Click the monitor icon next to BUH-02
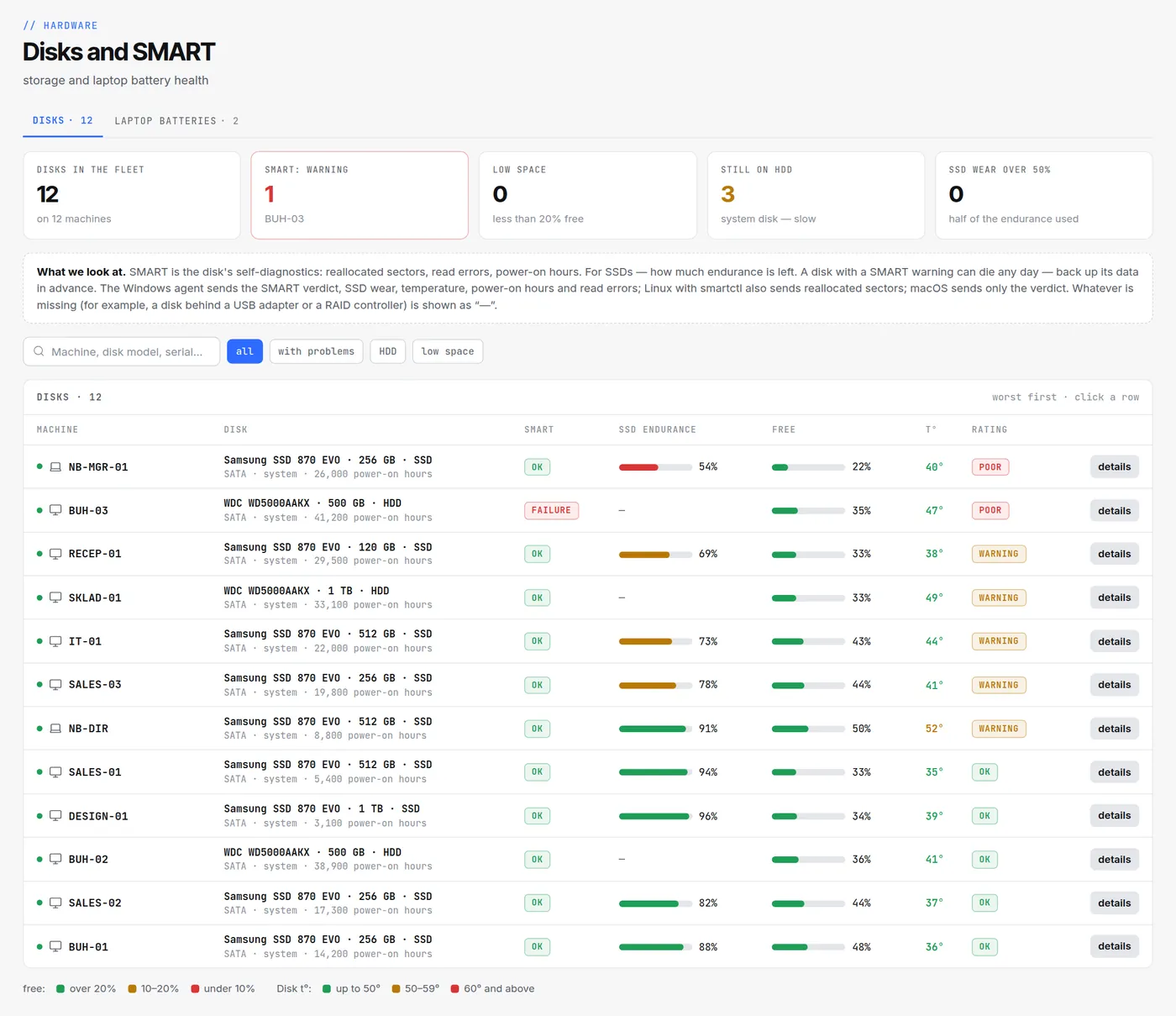 coord(55,859)
